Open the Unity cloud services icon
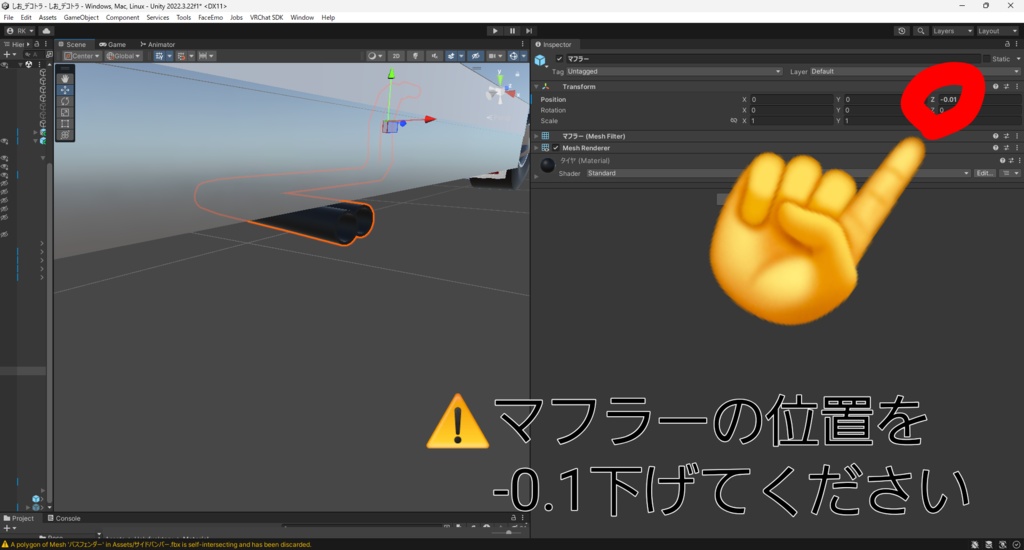The height and width of the screenshot is (550, 1024). 46,31
